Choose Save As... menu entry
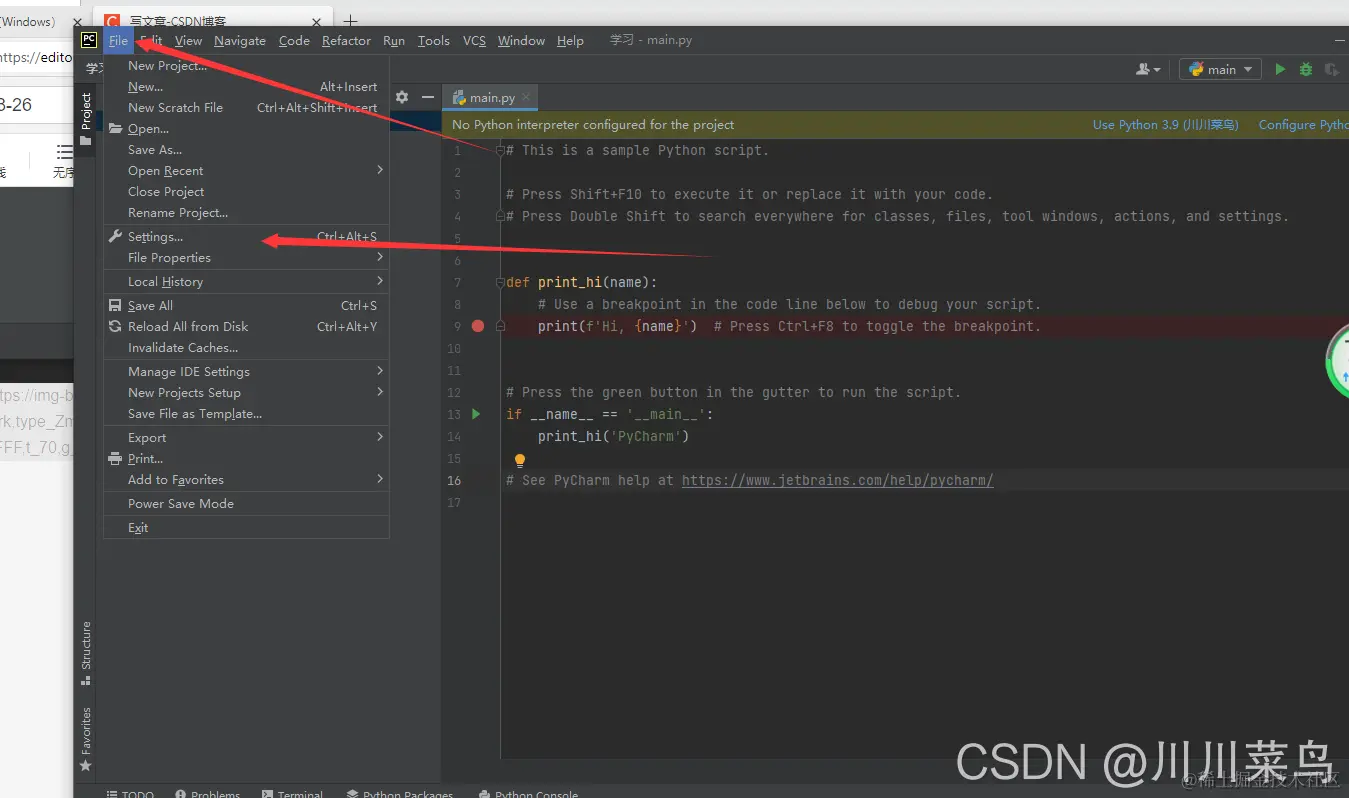The width and height of the screenshot is (1349, 798). click(x=246, y=149)
